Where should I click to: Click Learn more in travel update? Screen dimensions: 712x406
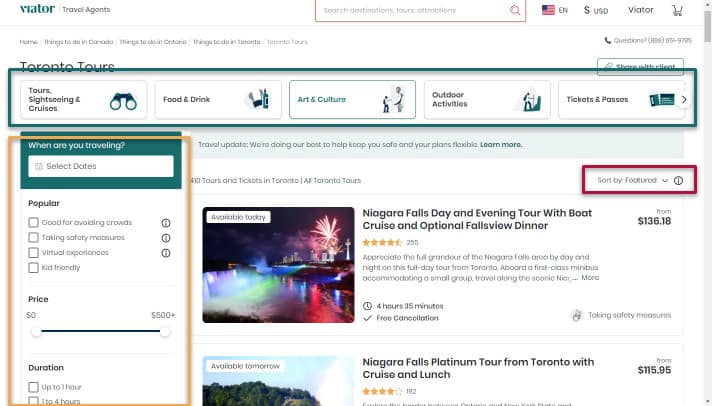(501, 144)
